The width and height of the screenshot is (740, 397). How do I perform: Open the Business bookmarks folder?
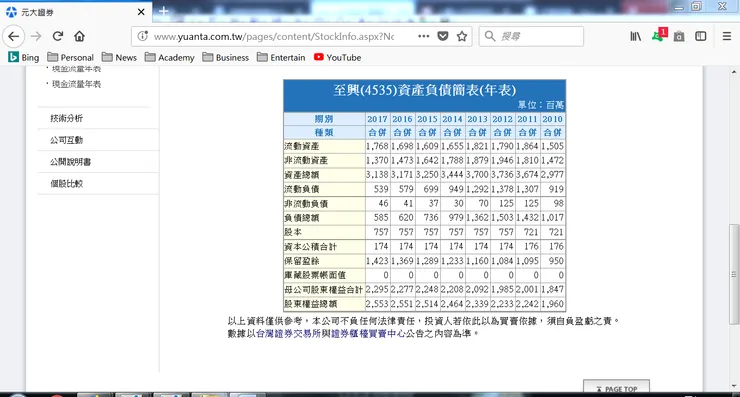[226, 57]
